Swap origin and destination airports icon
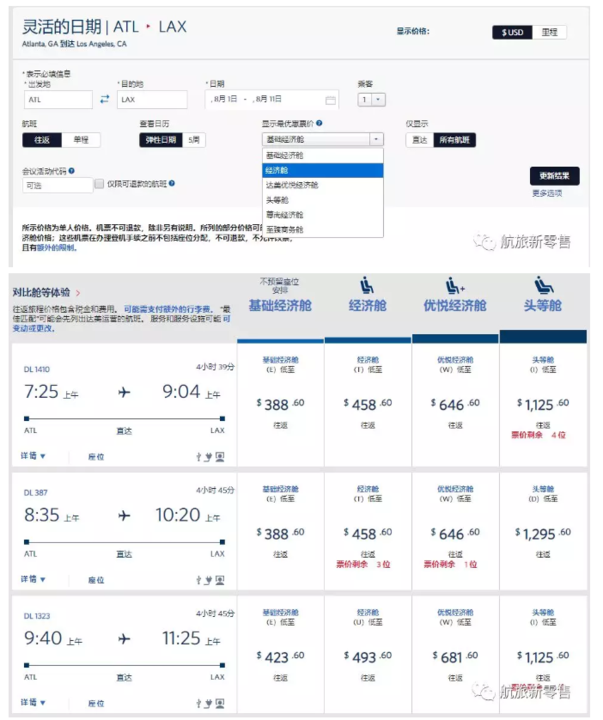Image resolution: width=603 pixels, height=720 pixels. coord(105,99)
